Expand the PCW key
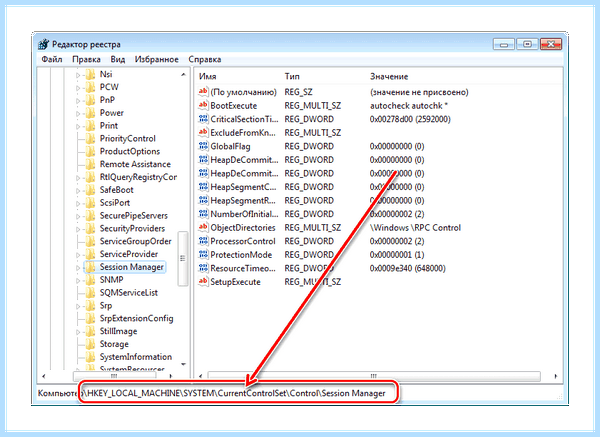This screenshot has height=437, width=600. [78, 88]
